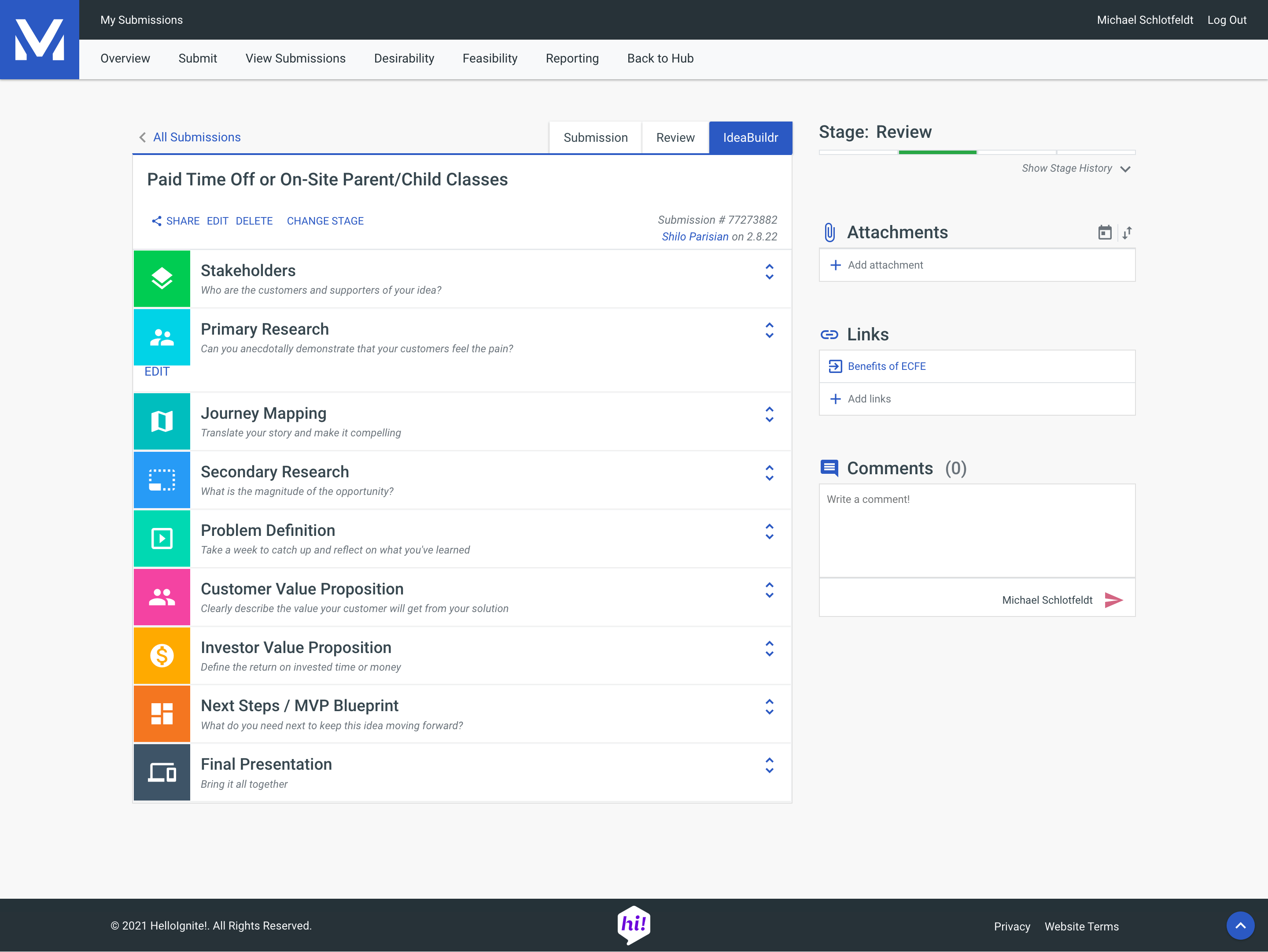Click the Final Presentation devices icon
The height and width of the screenshot is (952, 1268).
(162, 772)
